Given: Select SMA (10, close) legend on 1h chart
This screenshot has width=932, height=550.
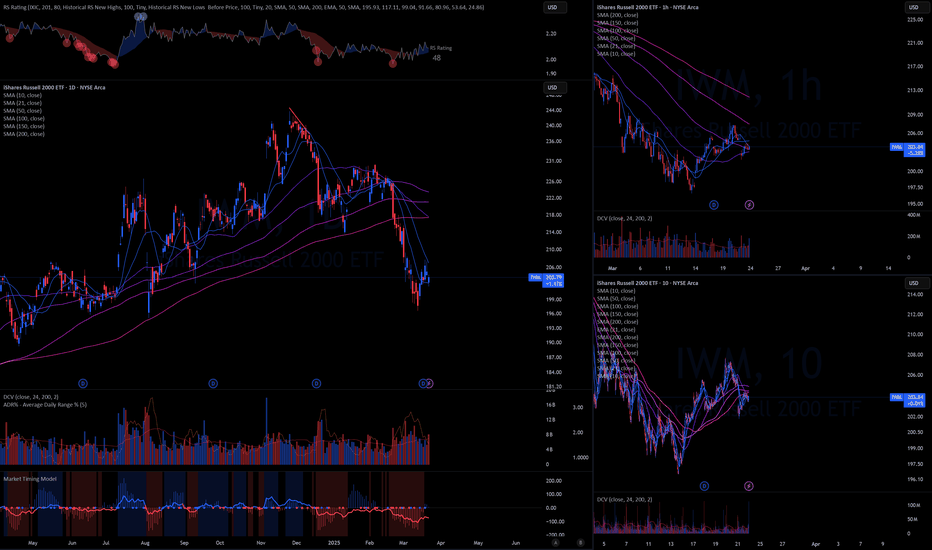Looking at the screenshot, I should coord(616,54).
